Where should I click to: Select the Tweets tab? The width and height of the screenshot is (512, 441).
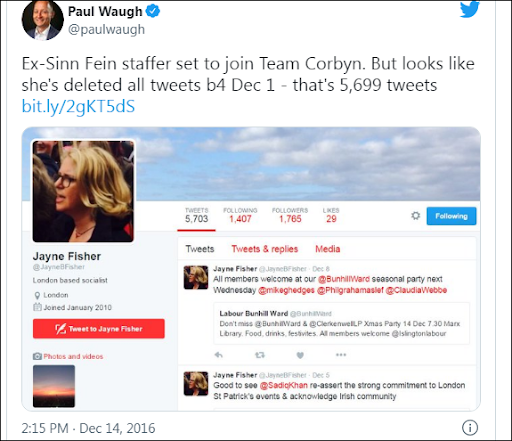[200, 249]
